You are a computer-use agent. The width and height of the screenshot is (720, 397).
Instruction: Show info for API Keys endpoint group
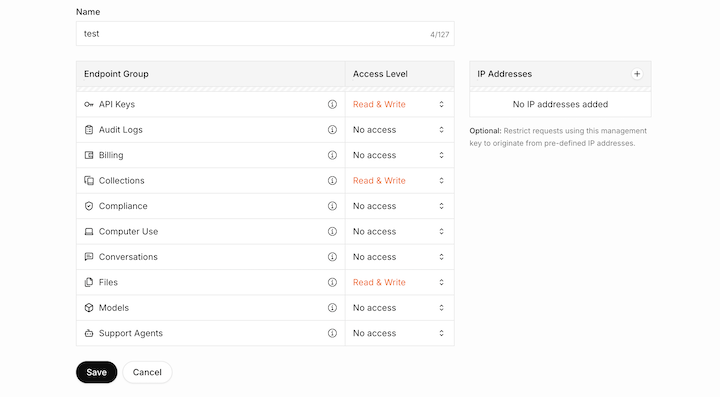pyautogui.click(x=332, y=105)
